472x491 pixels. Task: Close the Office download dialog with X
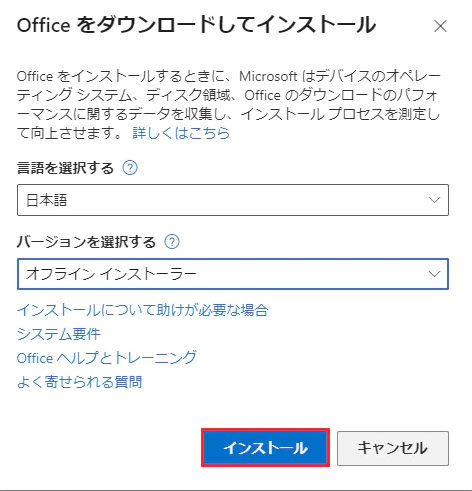pyautogui.click(x=440, y=26)
